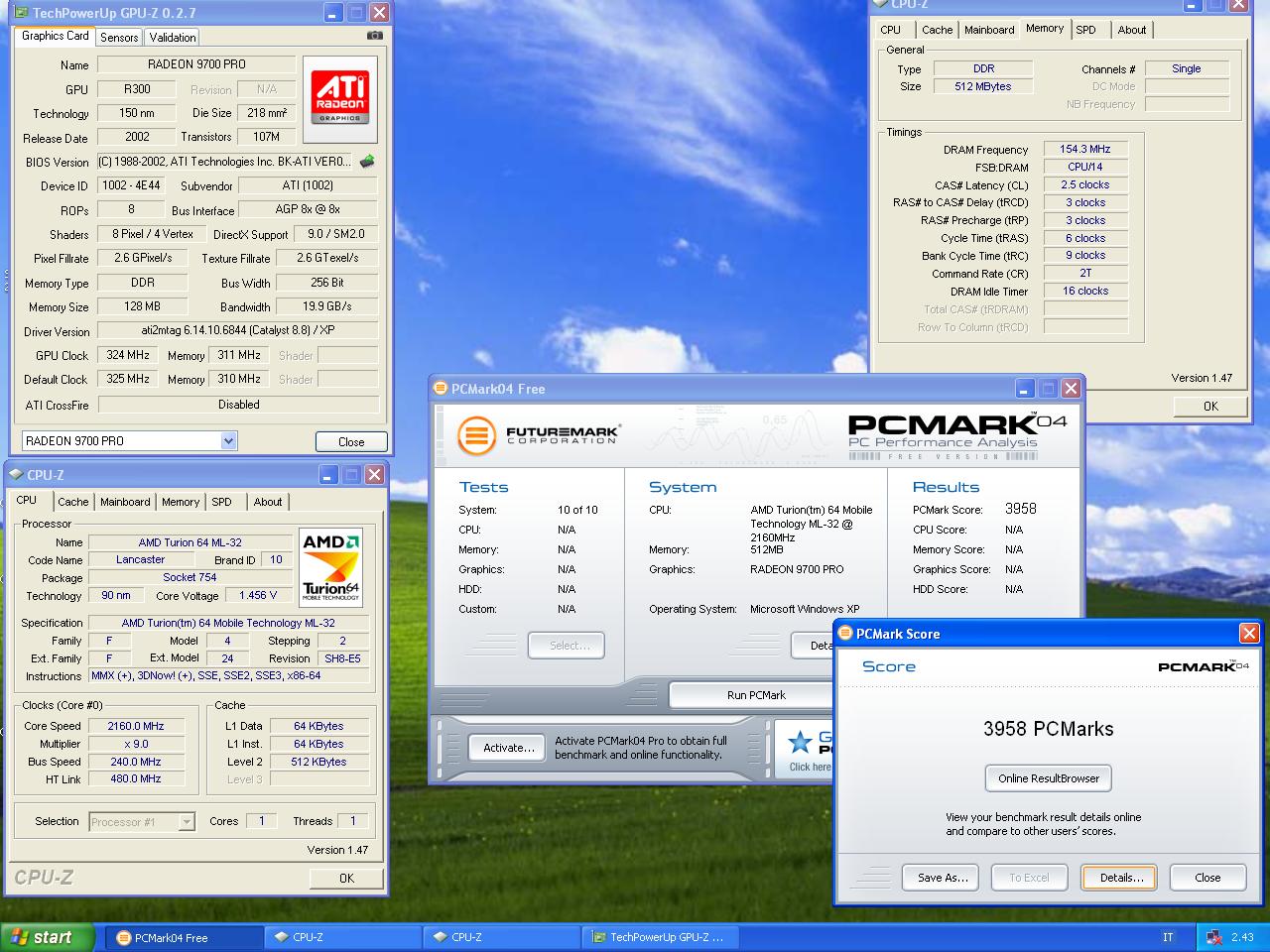Click the Futuremark orange logo in PCMark04
This screenshot has height=952, width=1270.
[x=476, y=434]
